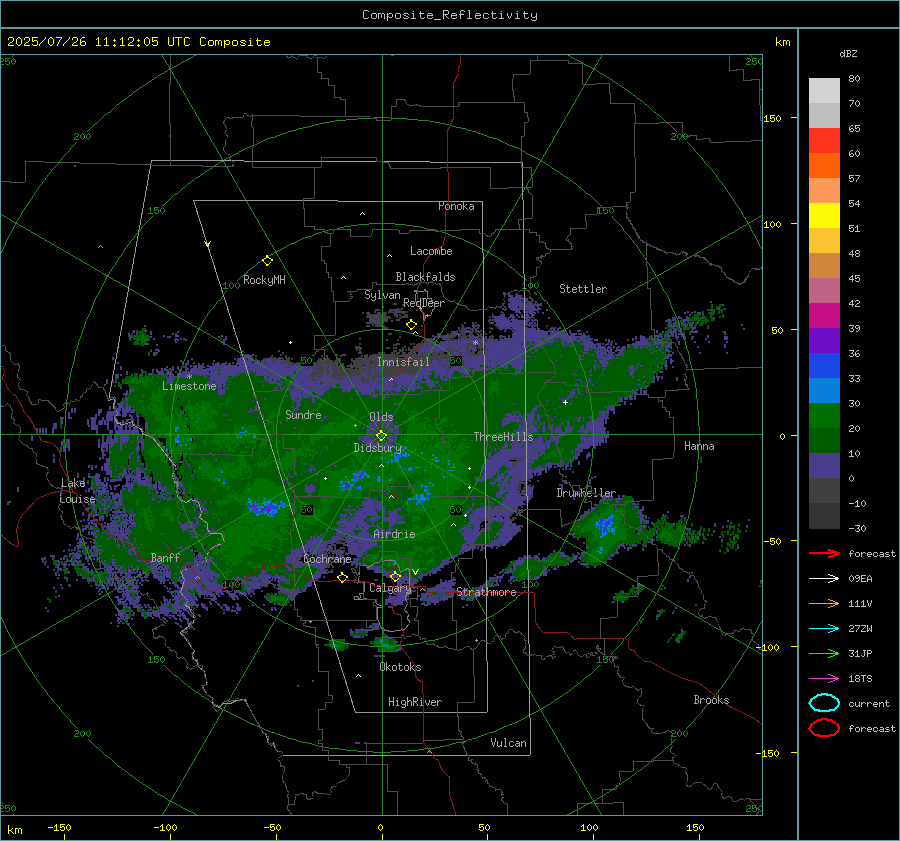Click the -150 tick on bottom axis

point(59,828)
